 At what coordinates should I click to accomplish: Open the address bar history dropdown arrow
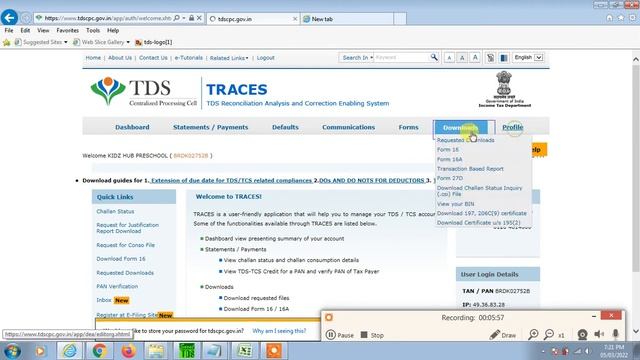click(184, 18)
